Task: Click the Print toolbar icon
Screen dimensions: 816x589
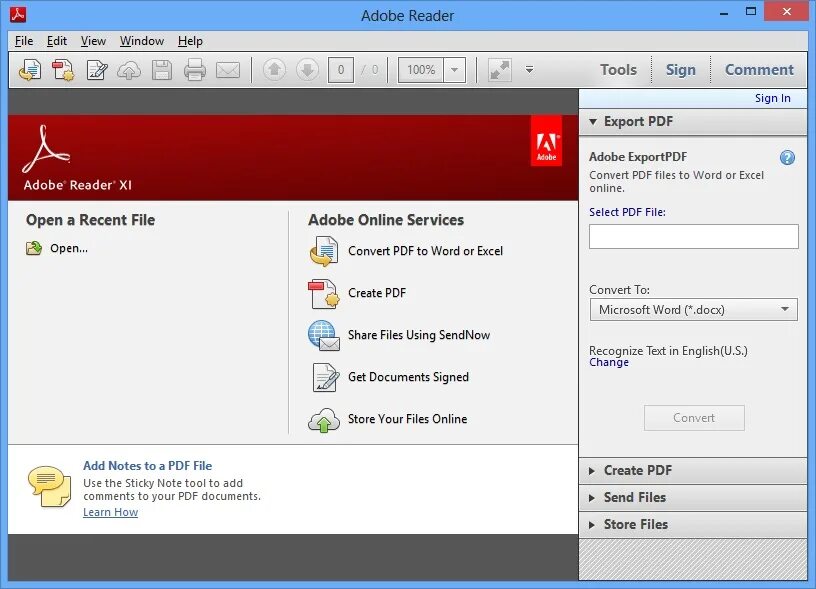Action: (x=195, y=70)
